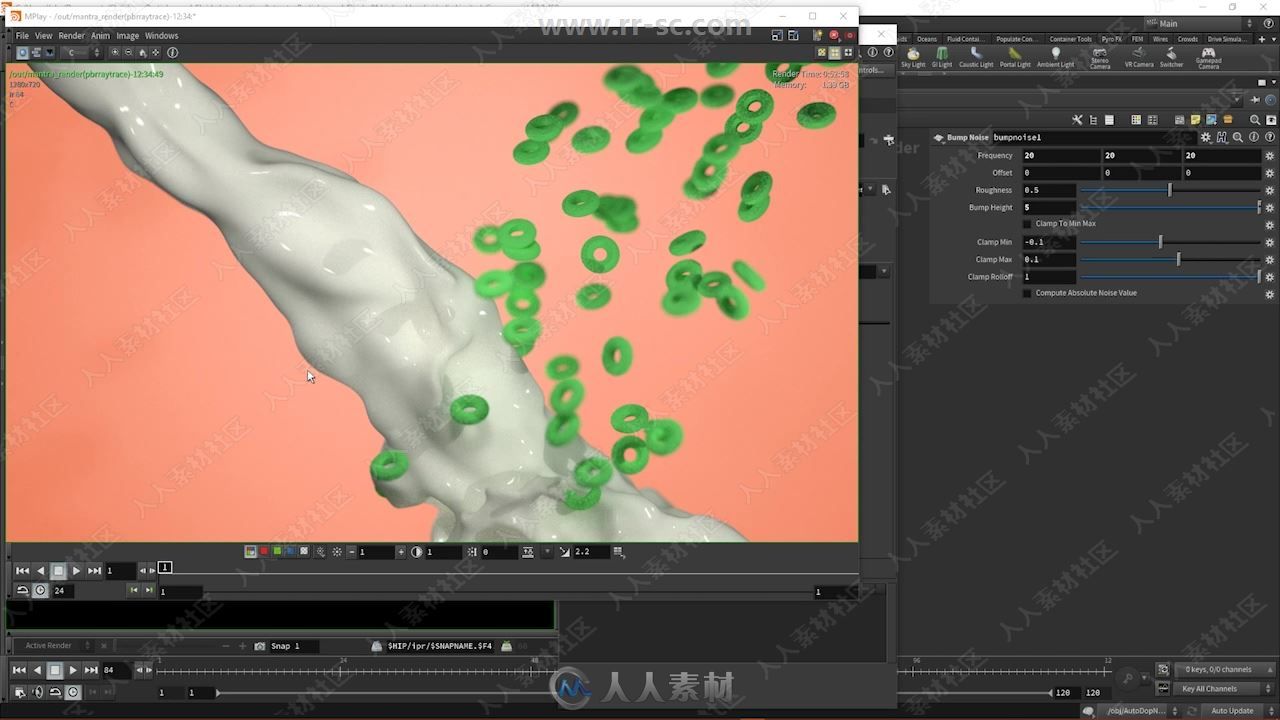Click MPlay fit image to window icon
Image resolution: width=1280 pixels, height=720 pixels.
[155, 52]
